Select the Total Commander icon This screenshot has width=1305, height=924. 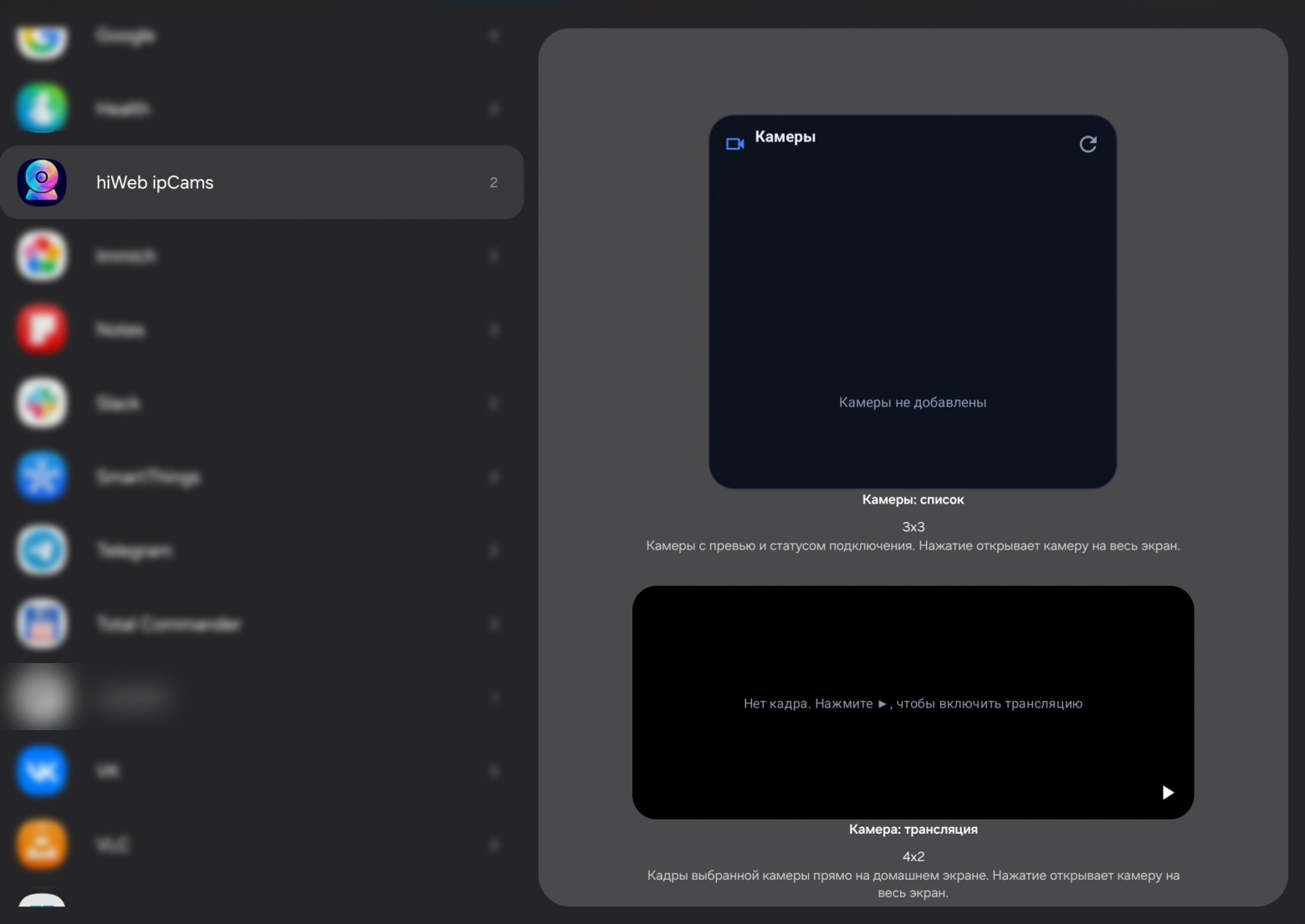[x=42, y=624]
